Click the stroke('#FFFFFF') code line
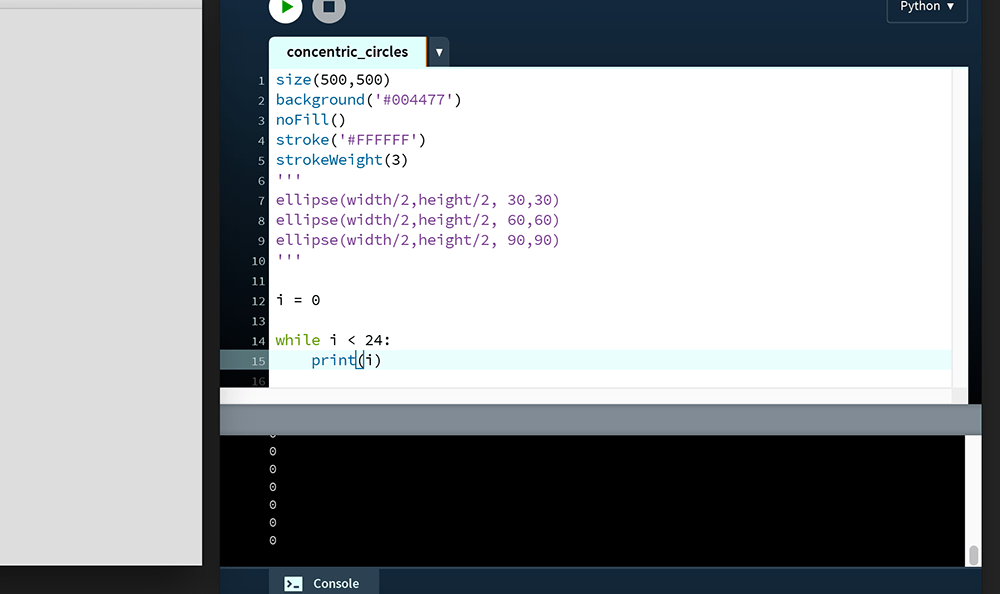 tap(351, 140)
